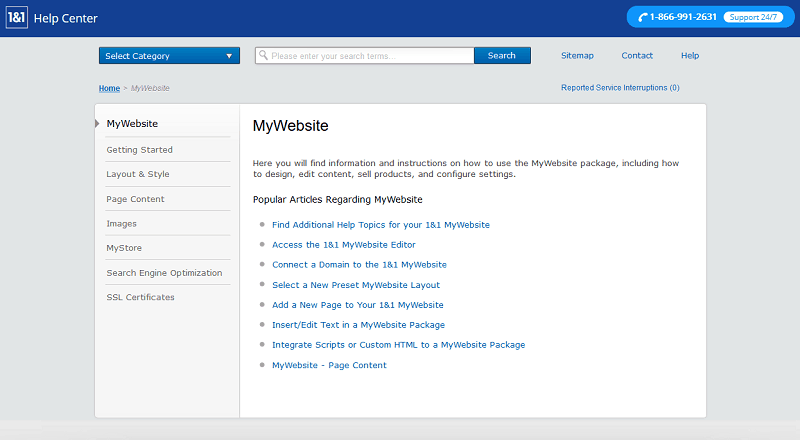Open Reported Service Interruptions link
The image size is (800, 440).
click(x=620, y=88)
